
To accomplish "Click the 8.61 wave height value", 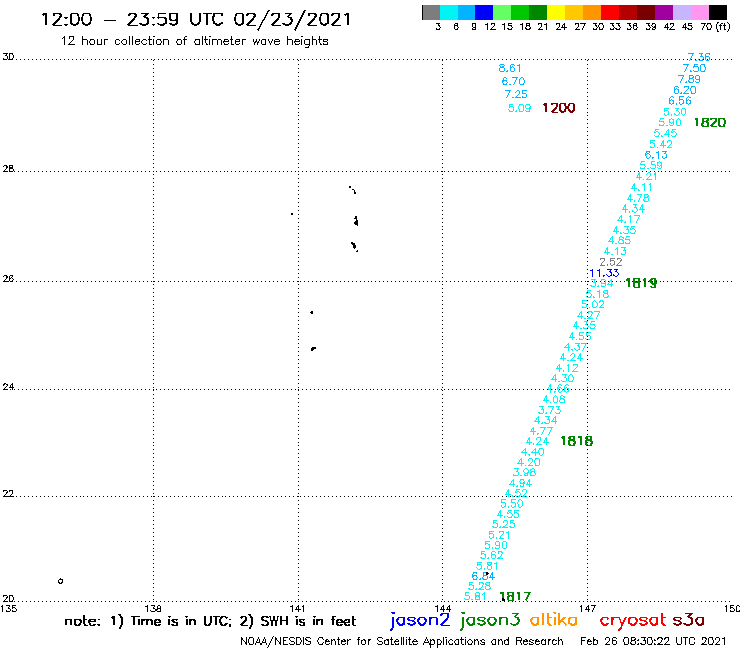I will coord(510,68).
